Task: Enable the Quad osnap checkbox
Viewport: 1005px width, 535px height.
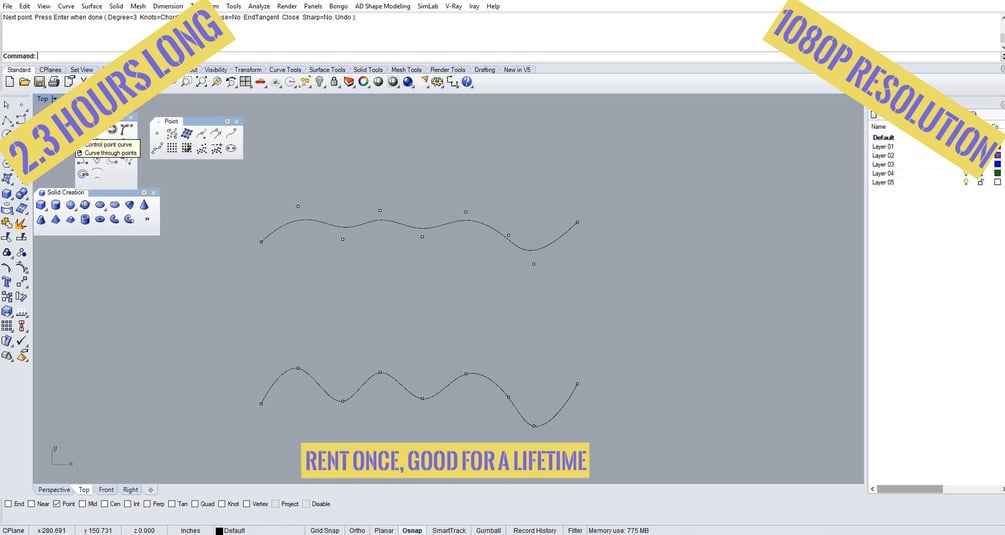Action: click(x=195, y=504)
